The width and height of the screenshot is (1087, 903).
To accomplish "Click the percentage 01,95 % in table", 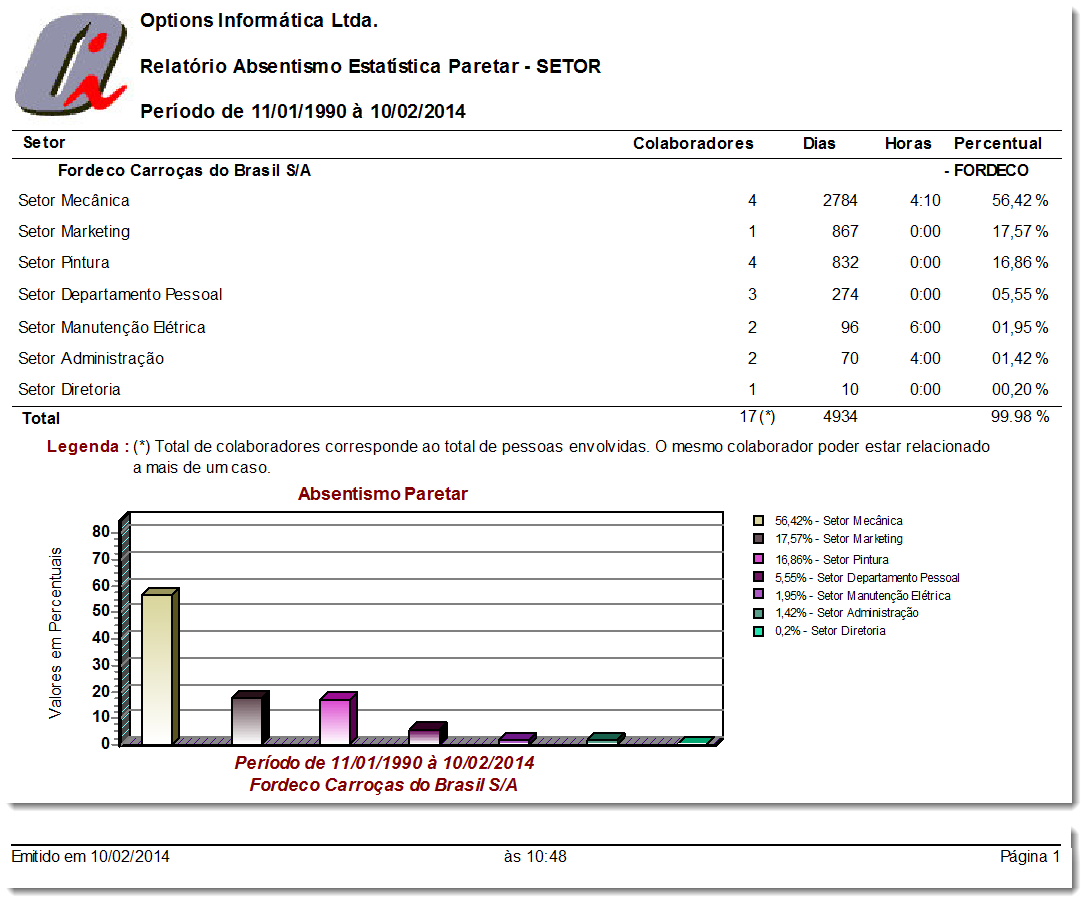I will (x=1020, y=327).
